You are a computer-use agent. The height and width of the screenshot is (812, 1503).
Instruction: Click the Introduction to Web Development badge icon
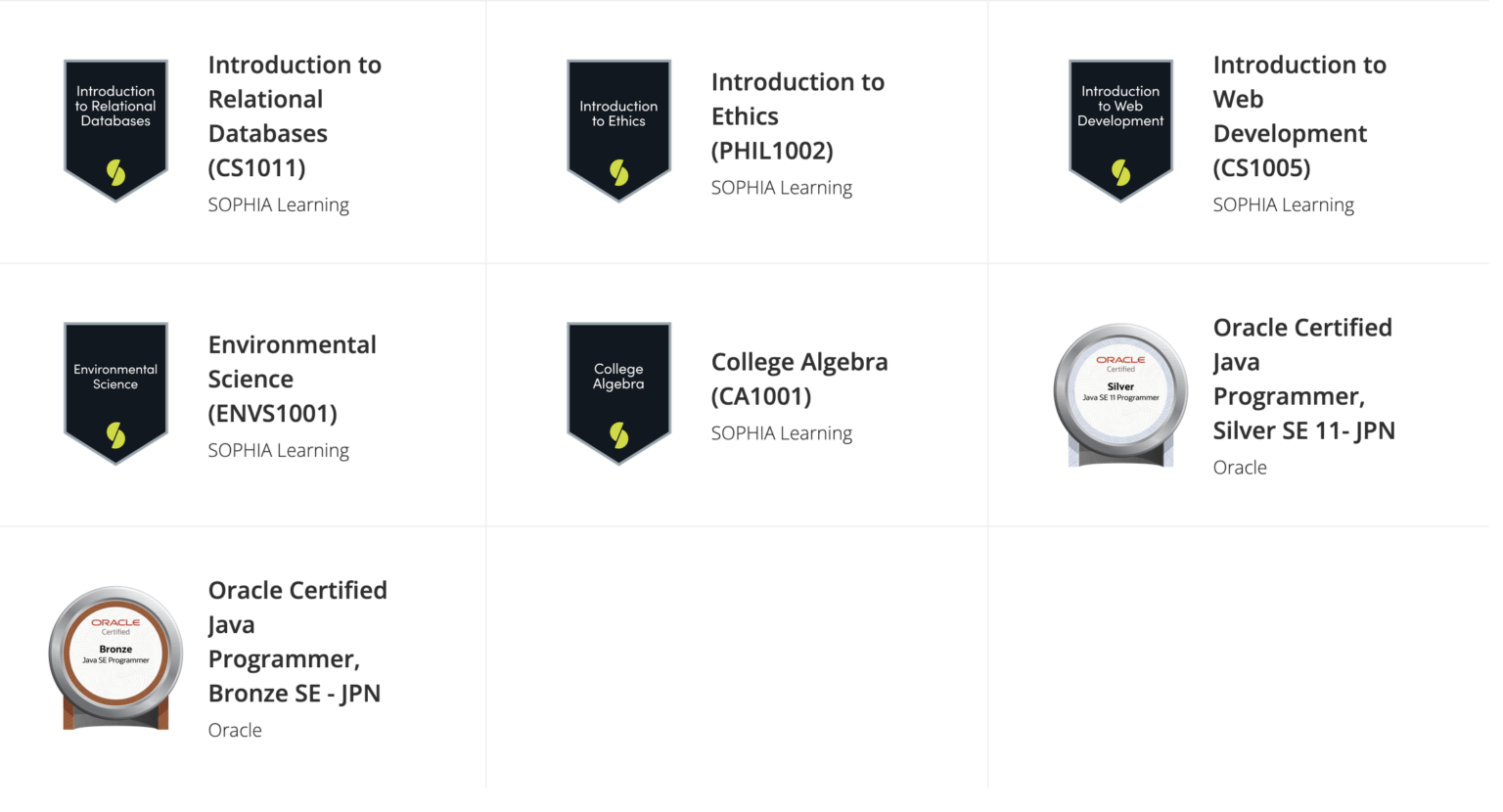tap(1120, 130)
